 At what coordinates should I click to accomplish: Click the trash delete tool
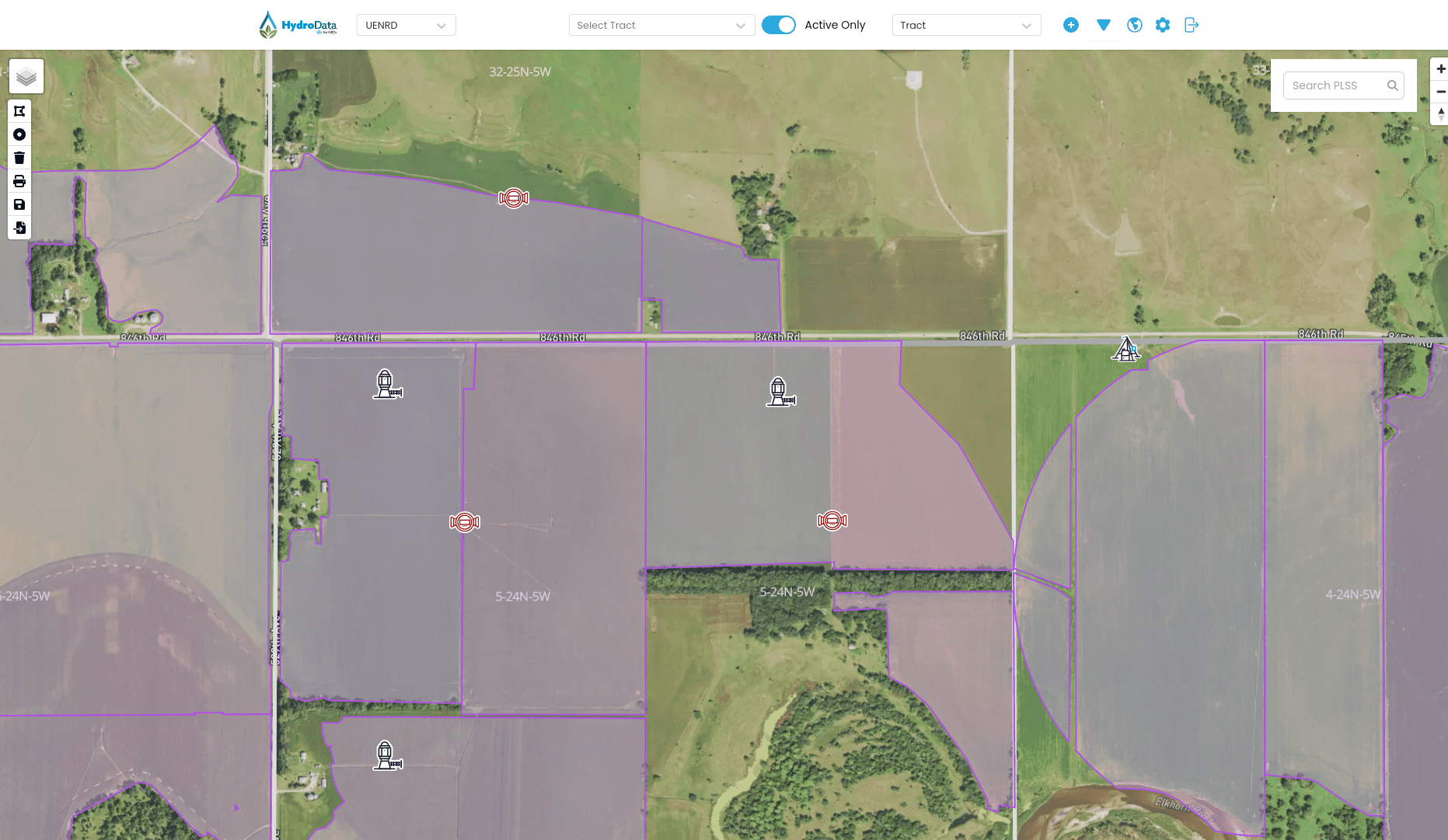pos(19,158)
